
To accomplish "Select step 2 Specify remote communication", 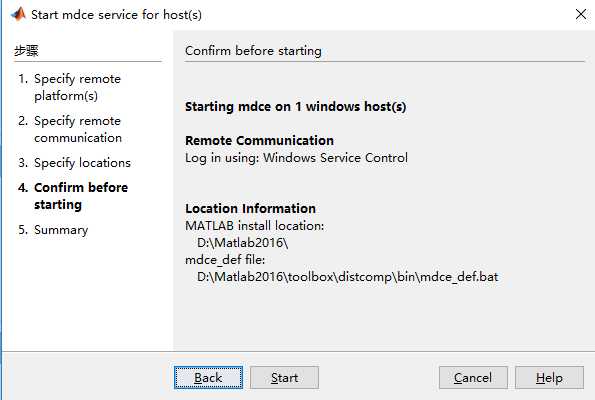I will [70, 129].
